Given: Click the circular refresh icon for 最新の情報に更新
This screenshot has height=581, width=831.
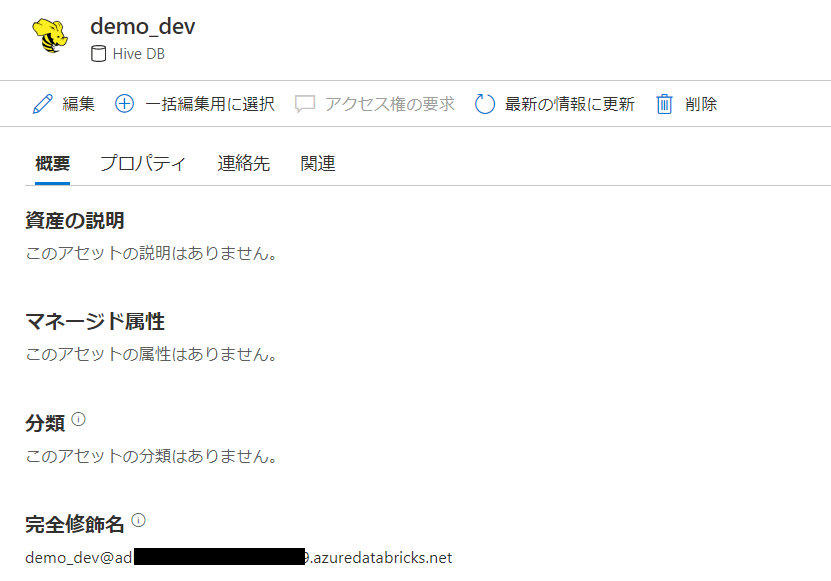Looking at the screenshot, I should click(486, 103).
